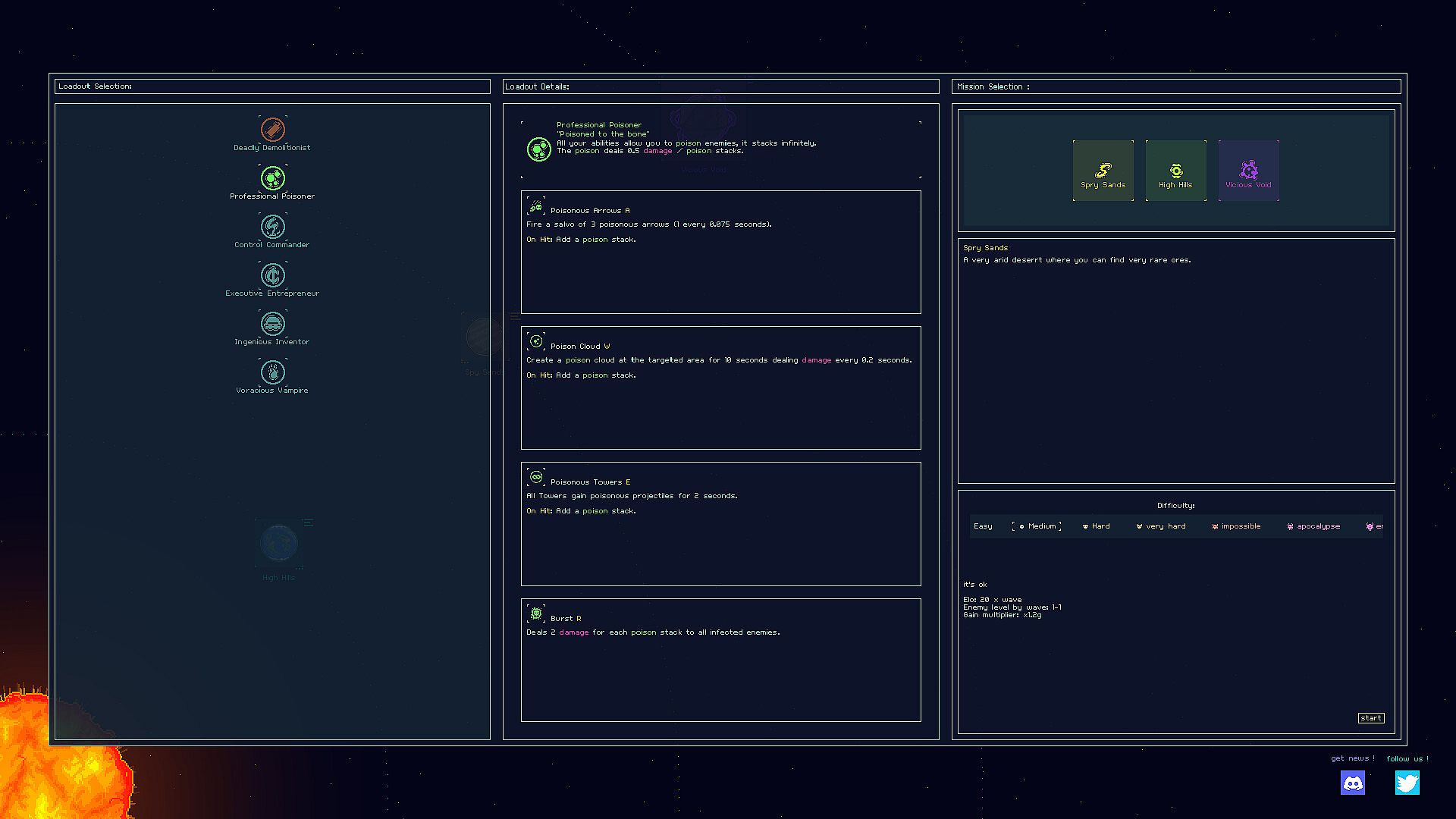This screenshot has width=1456, height=819.
Task: Set difficulty to Hard
Action: click(1097, 526)
